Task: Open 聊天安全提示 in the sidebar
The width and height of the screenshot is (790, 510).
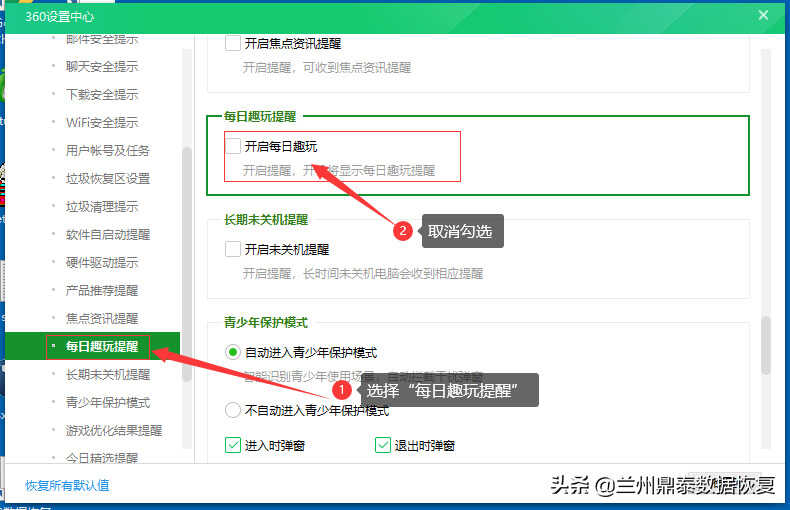Action: coord(102,67)
